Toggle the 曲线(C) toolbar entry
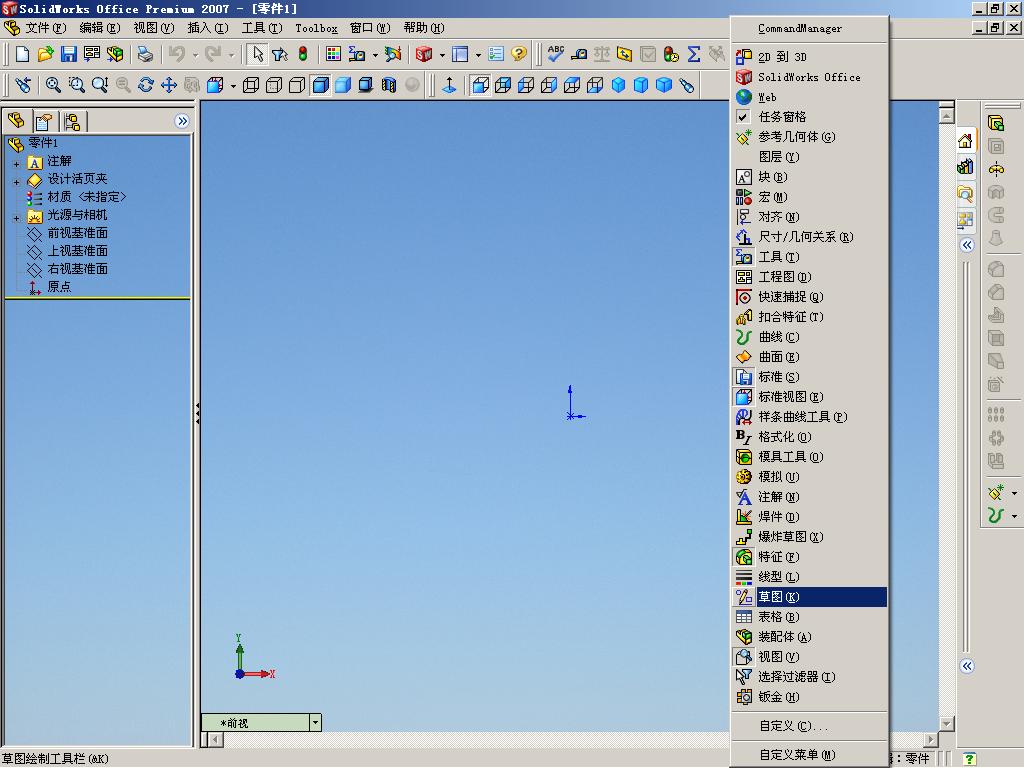The height and width of the screenshot is (768, 1024). [808, 337]
